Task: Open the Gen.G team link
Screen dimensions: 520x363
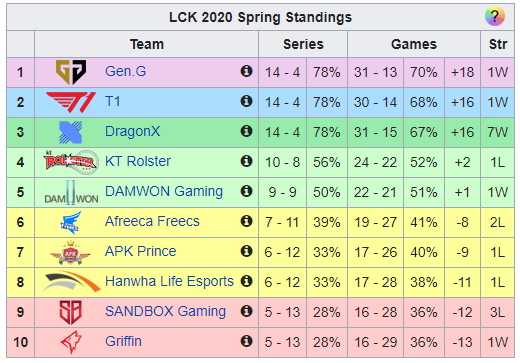Action: click(125, 71)
